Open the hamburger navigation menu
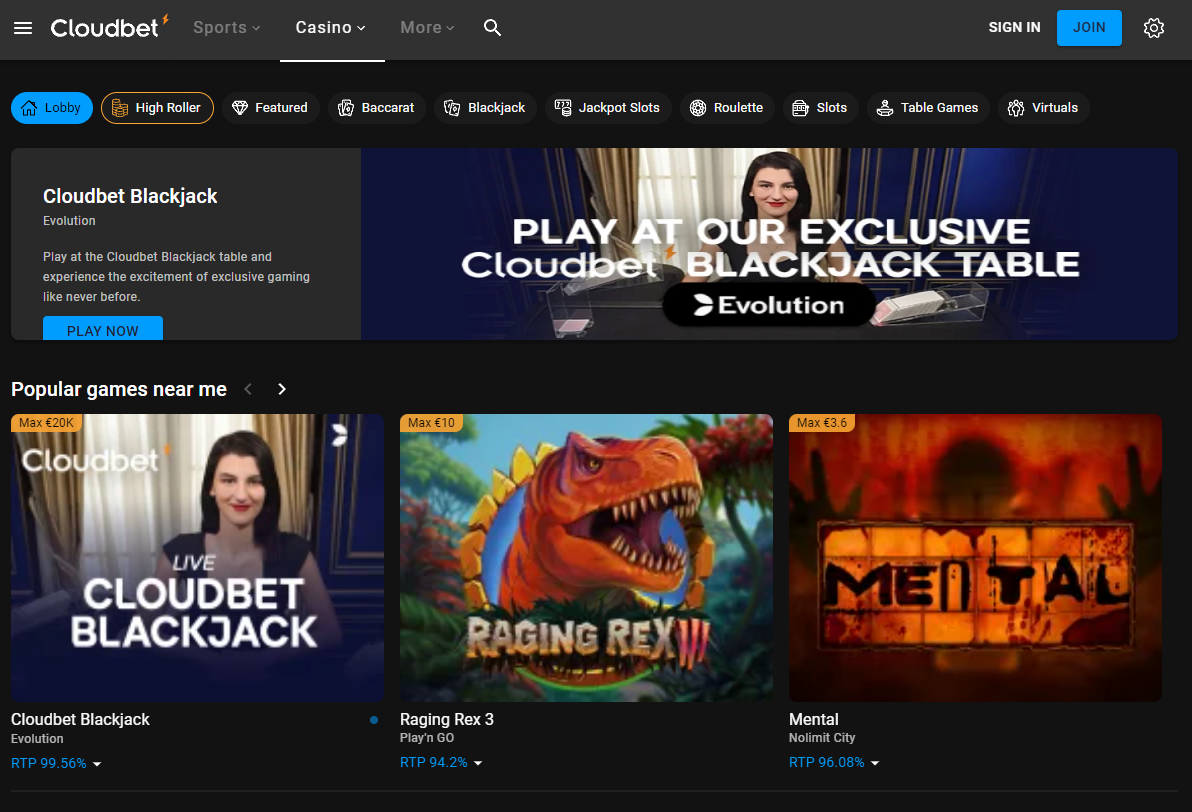The image size is (1192, 812). tap(23, 28)
